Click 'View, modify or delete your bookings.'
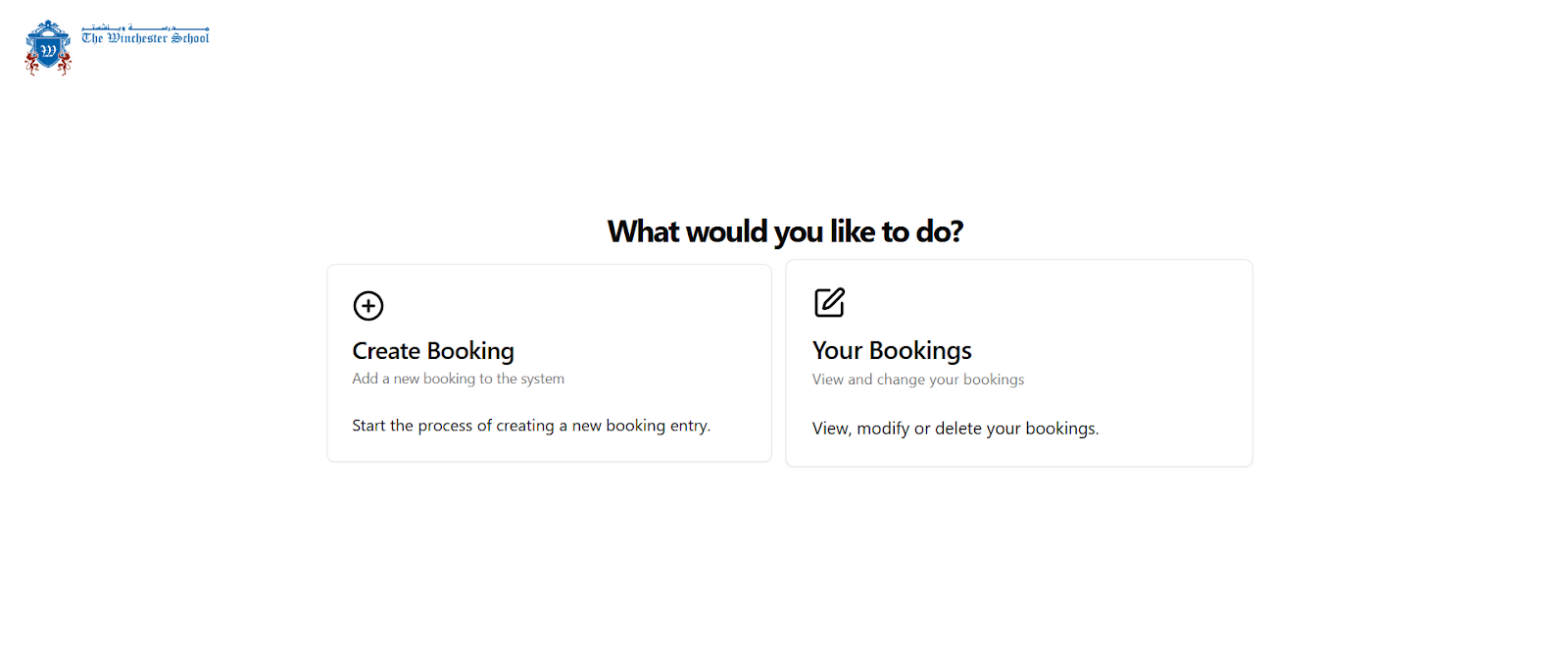Viewport: 1568px width, 660px height. pyautogui.click(x=955, y=429)
